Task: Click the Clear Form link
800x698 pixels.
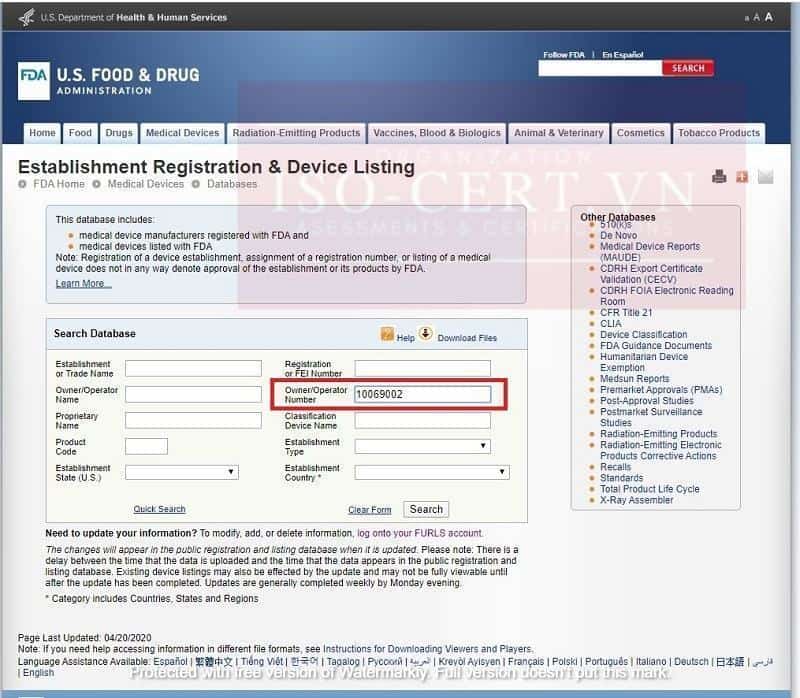Action: click(370, 510)
